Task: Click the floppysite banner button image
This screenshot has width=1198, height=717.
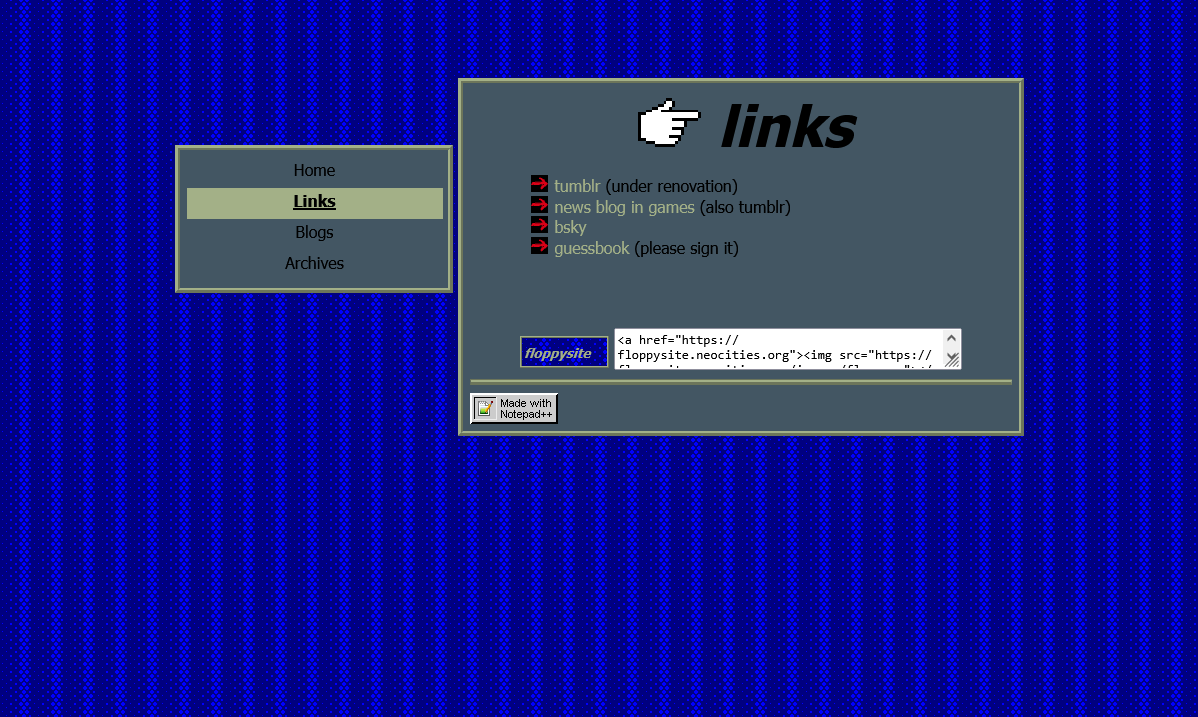Action: [564, 352]
